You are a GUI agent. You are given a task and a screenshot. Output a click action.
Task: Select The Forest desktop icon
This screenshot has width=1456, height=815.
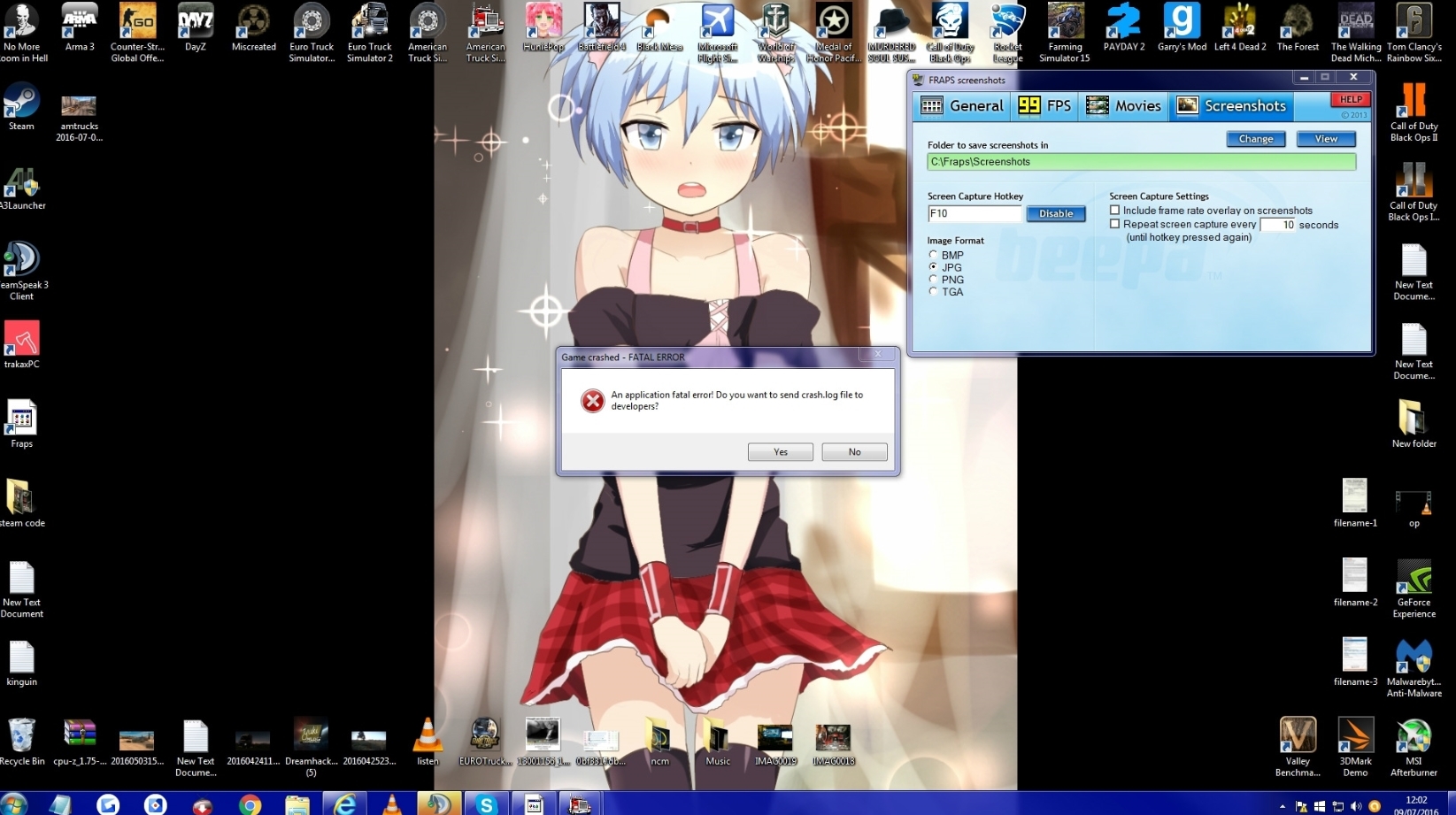pos(1298,28)
